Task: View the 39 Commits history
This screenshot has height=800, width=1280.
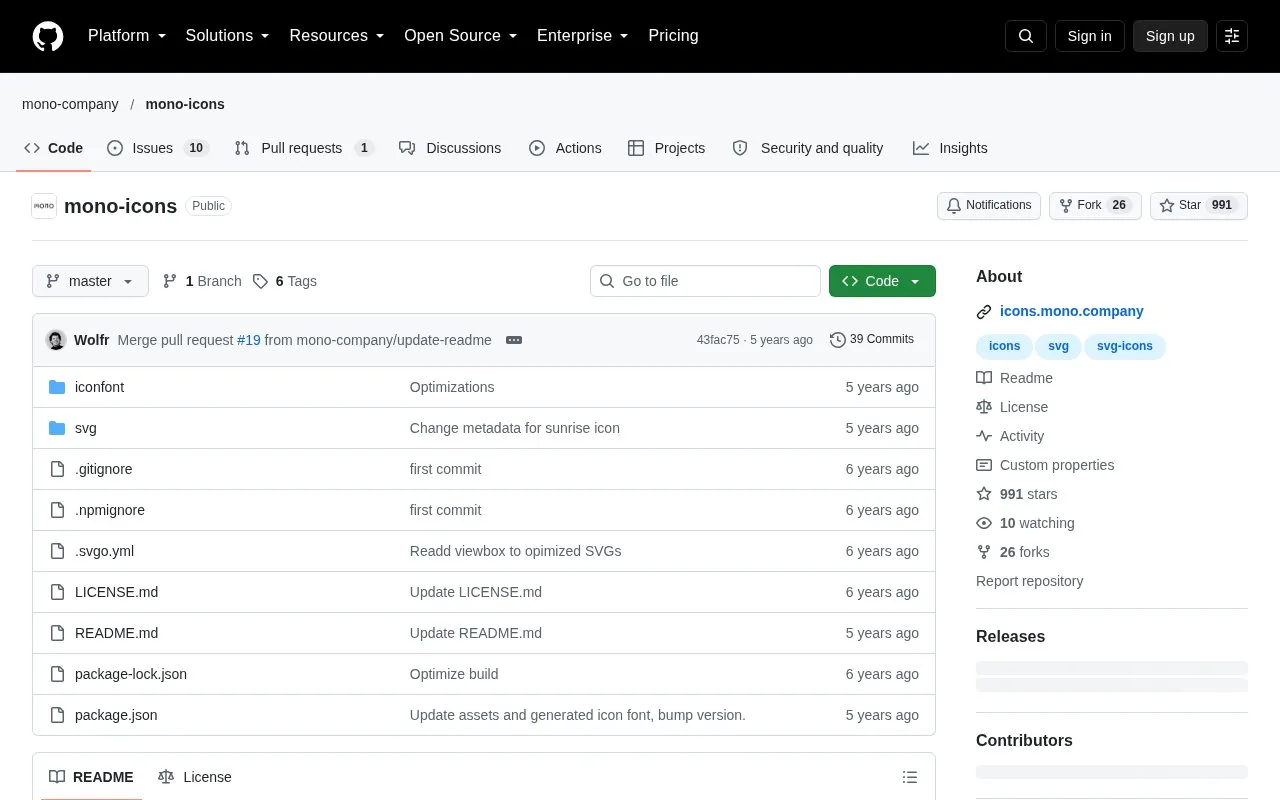Action: (872, 340)
